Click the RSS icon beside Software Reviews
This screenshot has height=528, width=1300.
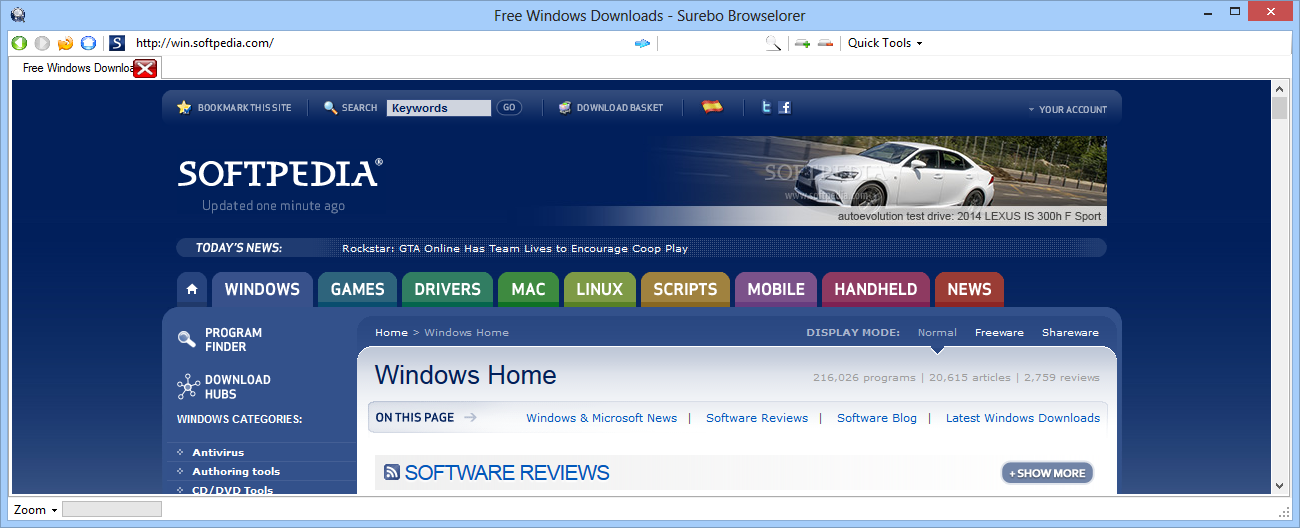point(392,473)
